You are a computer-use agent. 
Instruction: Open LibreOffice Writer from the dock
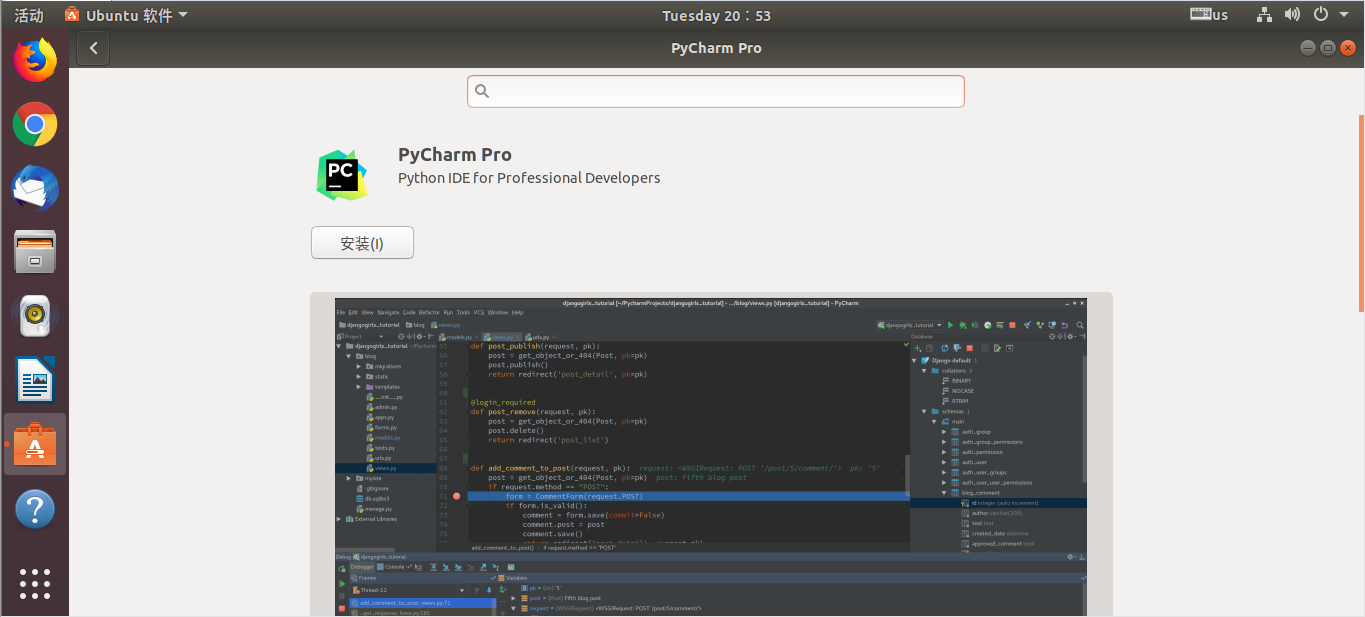tap(35, 380)
